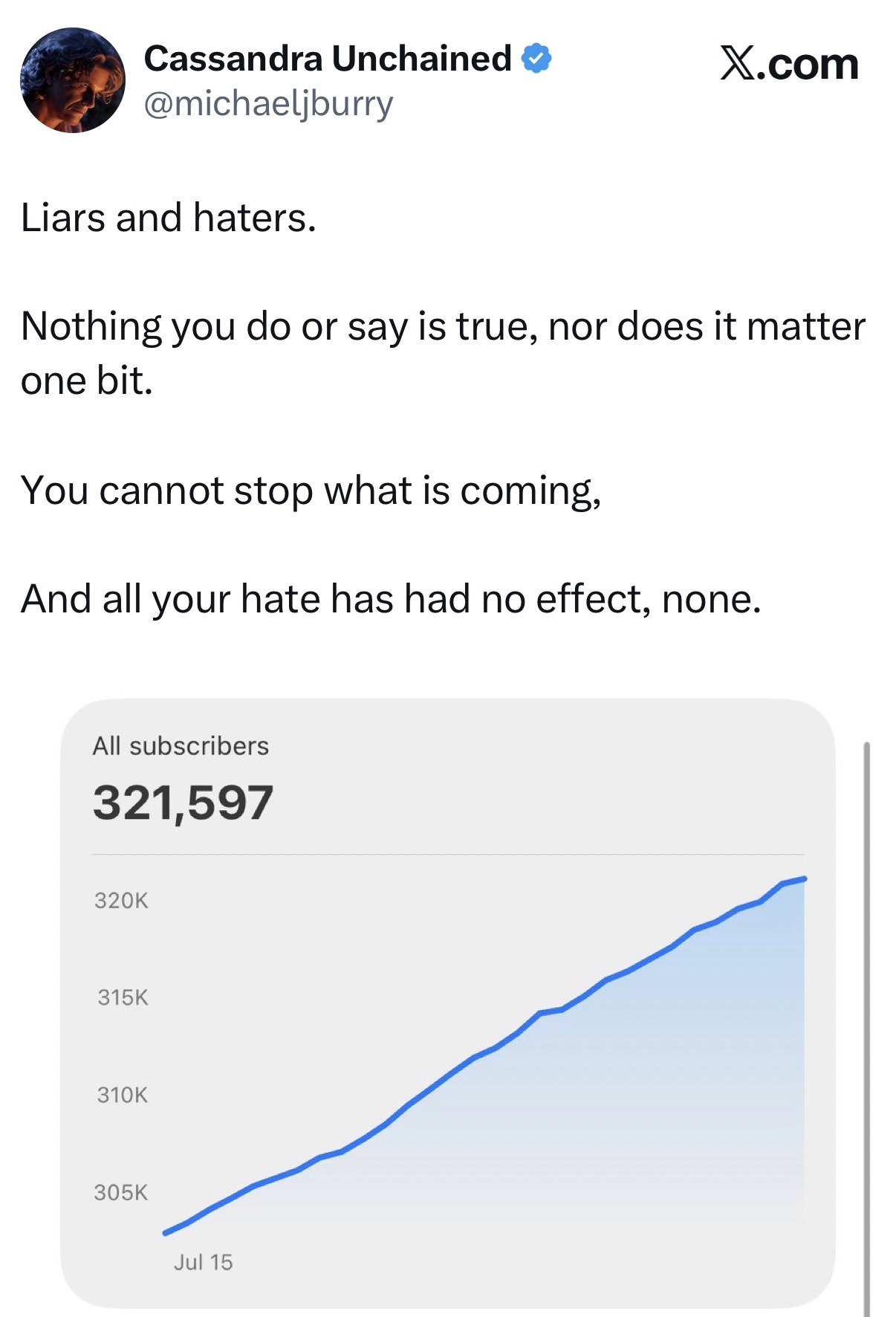This screenshot has height=1317, width=896.
Task: Click the 315K axis label
Action: click(x=123, y=997)
